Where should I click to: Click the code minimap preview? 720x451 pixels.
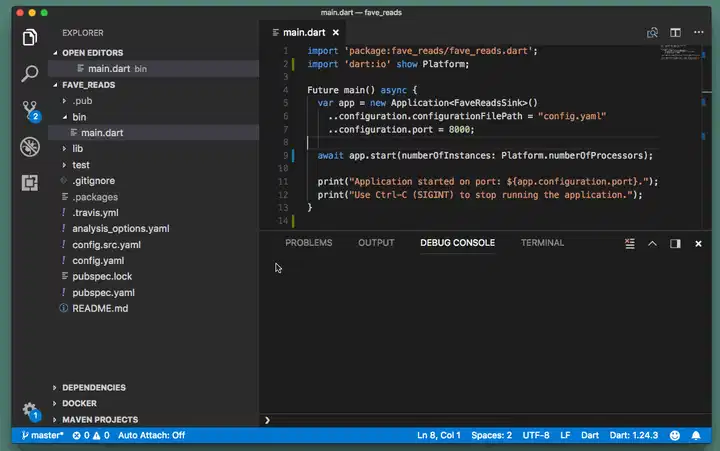681,52
